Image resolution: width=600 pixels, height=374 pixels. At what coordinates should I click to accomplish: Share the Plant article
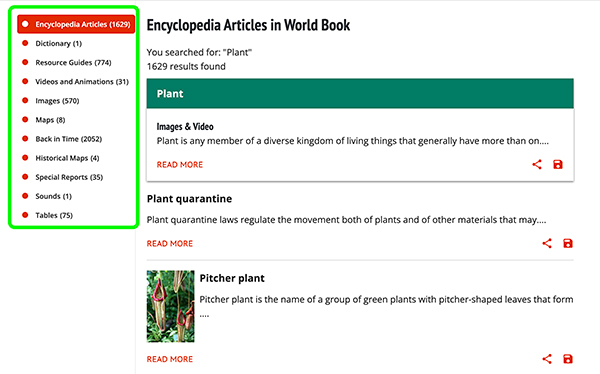pyautogui.click(x=537, y=165)
